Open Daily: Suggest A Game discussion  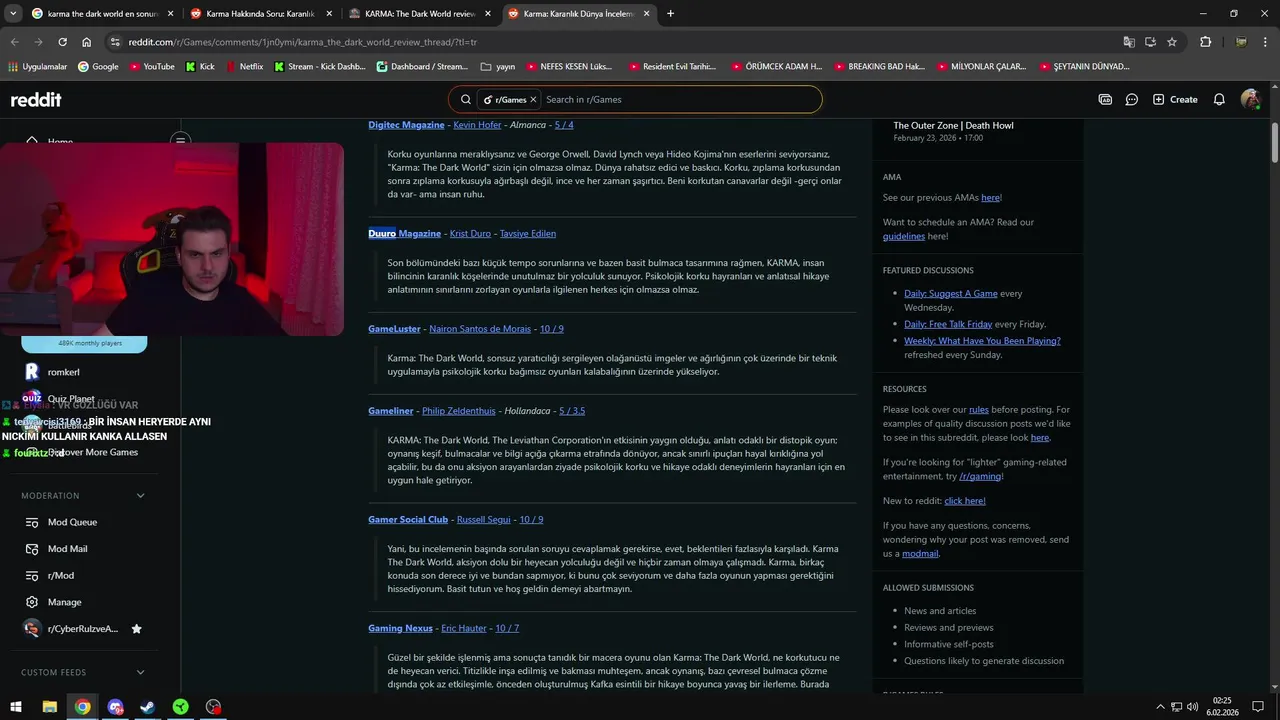951,294
